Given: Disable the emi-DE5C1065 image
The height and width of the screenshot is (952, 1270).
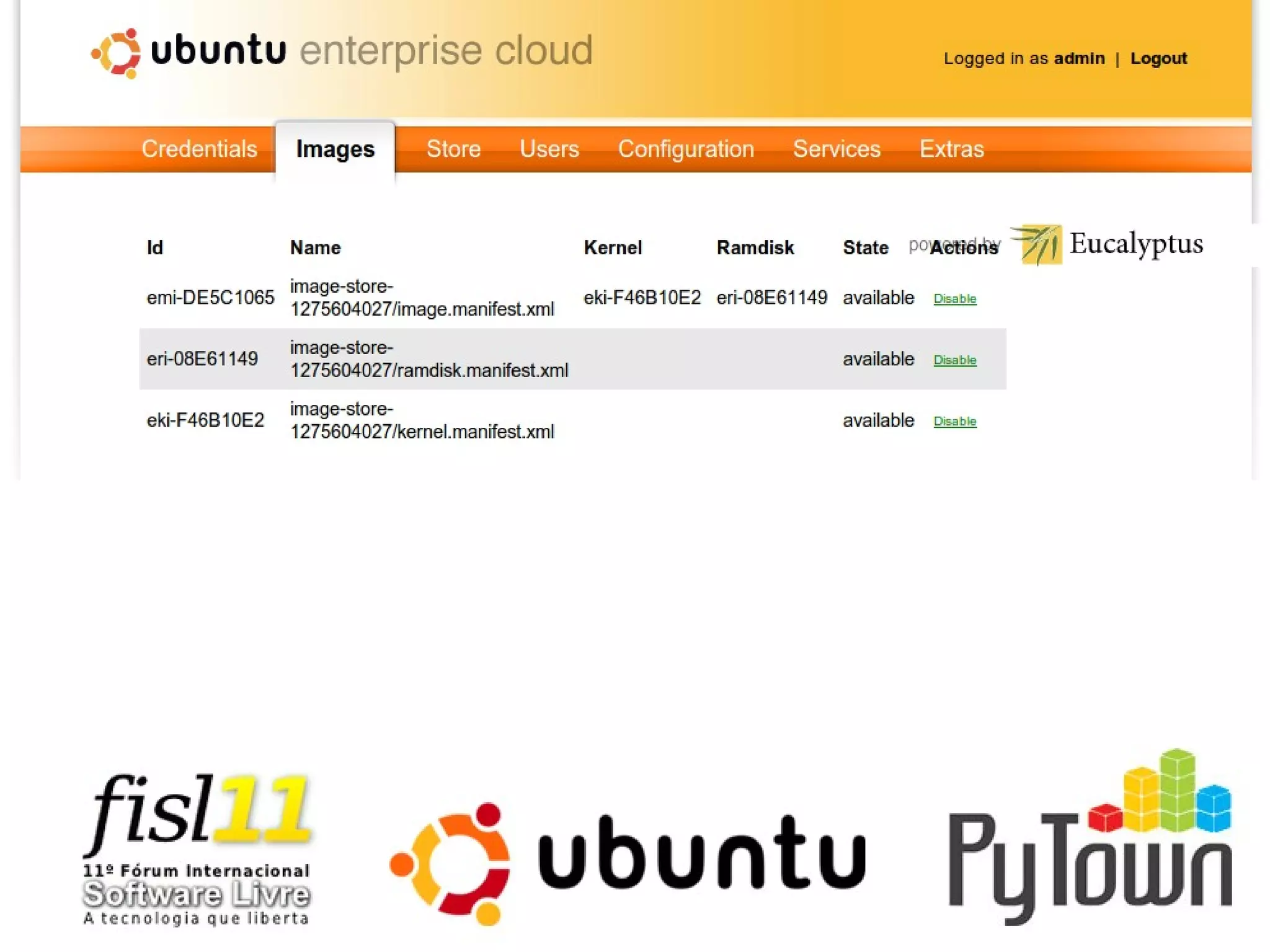Looking at the screenshot, I should point(954,299).
